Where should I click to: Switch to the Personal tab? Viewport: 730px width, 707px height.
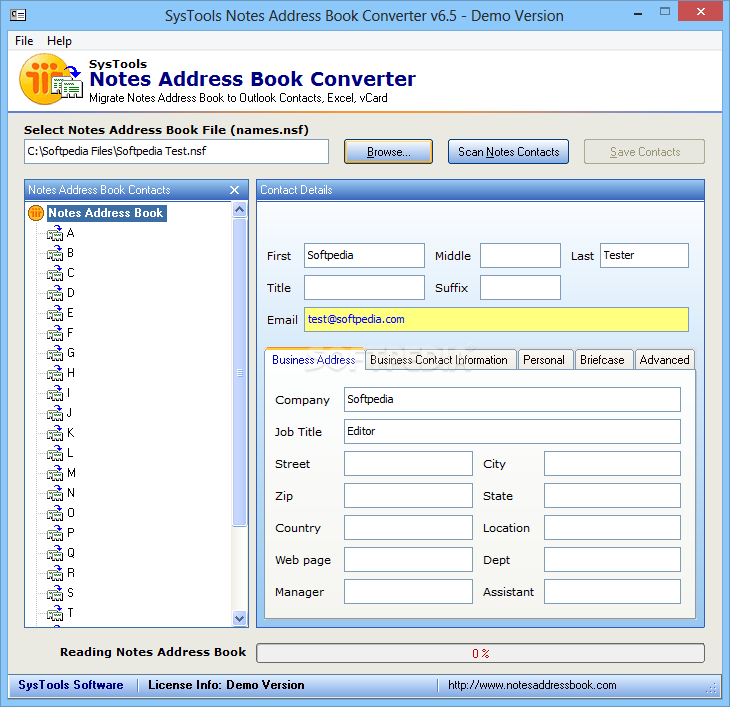point(544,360)
